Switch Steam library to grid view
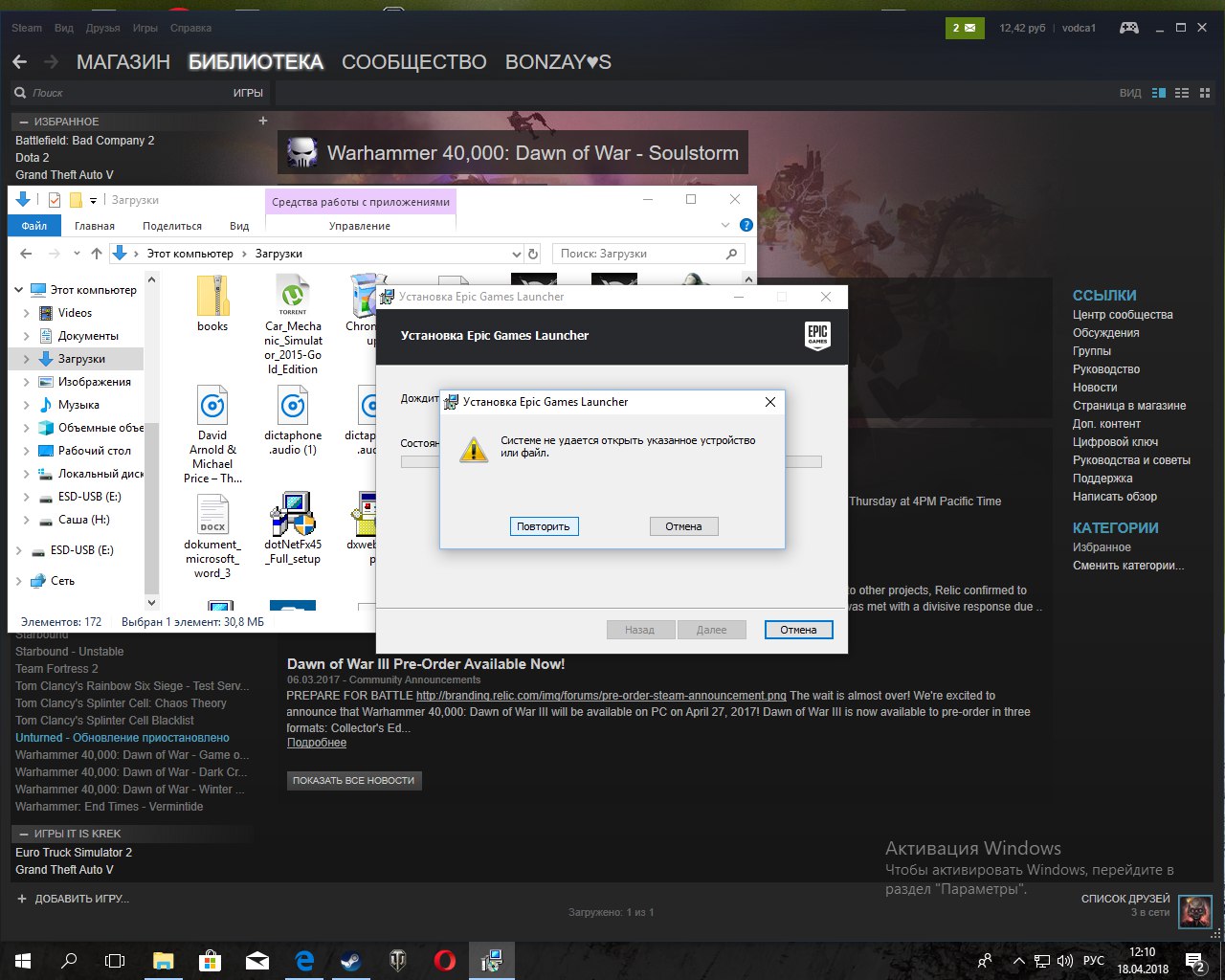This screenshot has height=980, width=1225. (x=1205, y=93)
